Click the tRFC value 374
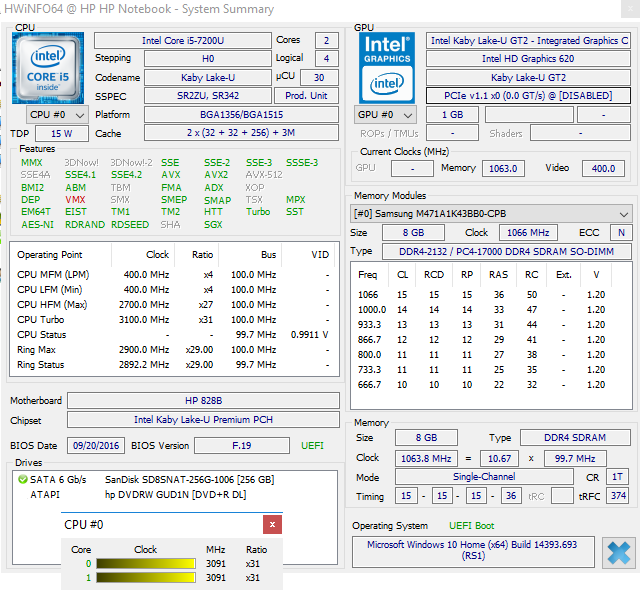The width and height of the screenshot is (640, 591). point(618,496)
